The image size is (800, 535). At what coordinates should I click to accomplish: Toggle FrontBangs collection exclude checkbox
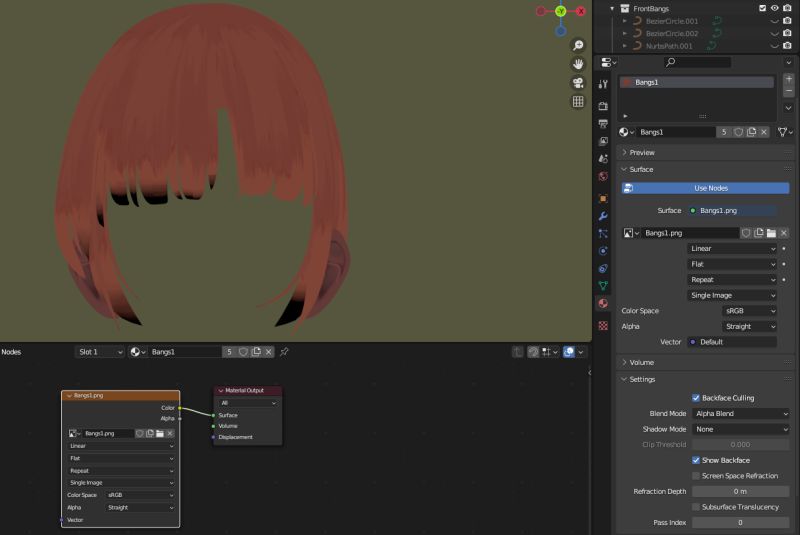[x=762, y=8]
